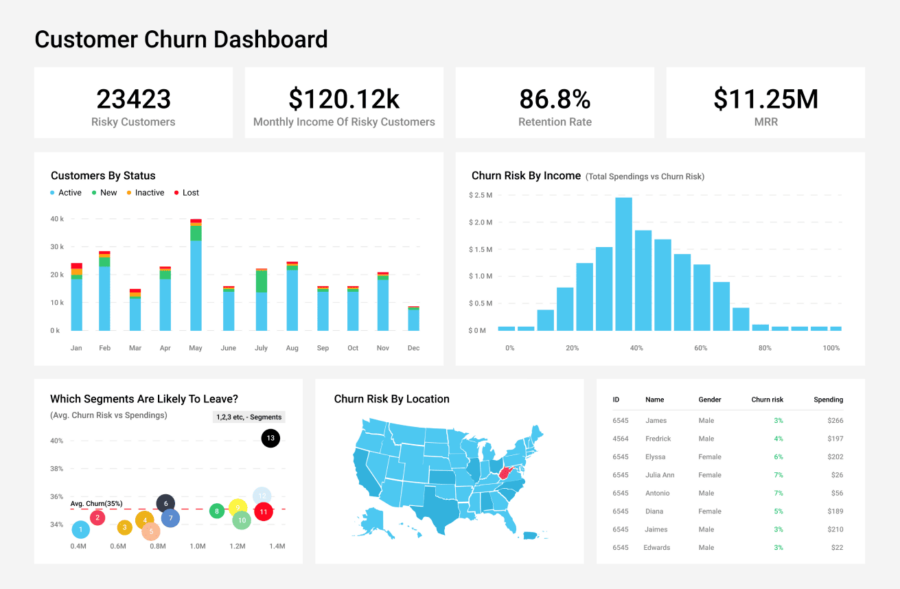Click the tallest bar in Churn Risk histogram
Viewport: 900px width, 589px height.
623,264
